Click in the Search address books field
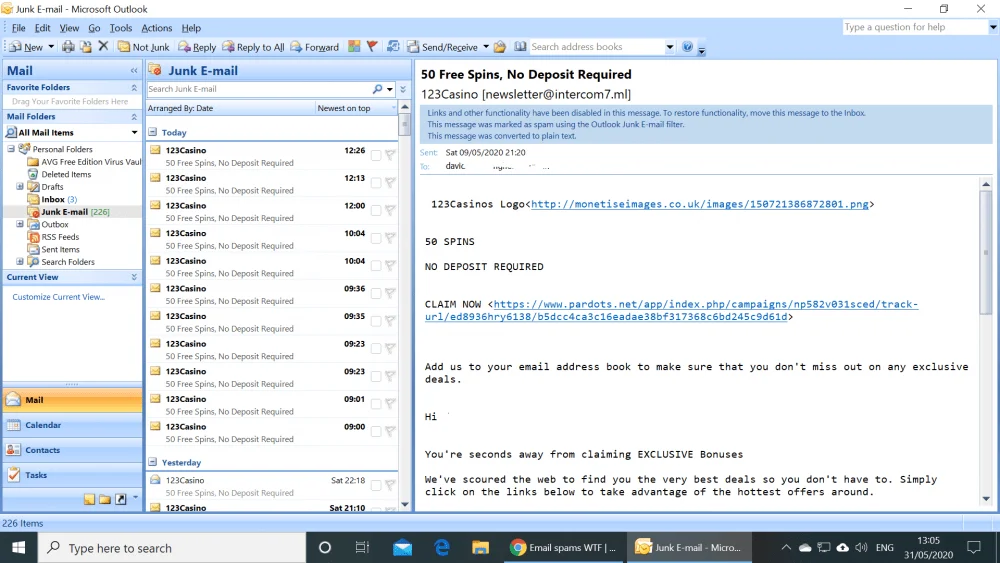 (x=597, y=47)
